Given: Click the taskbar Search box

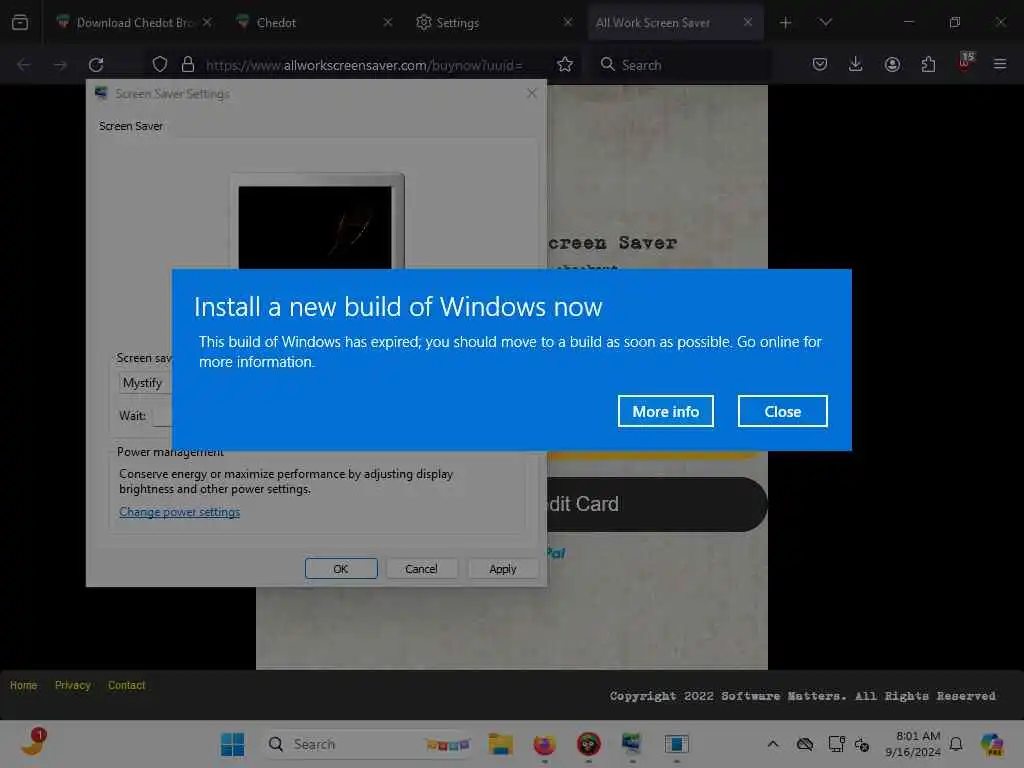Looking at the screenshot, I should click(x=369, y=744).
